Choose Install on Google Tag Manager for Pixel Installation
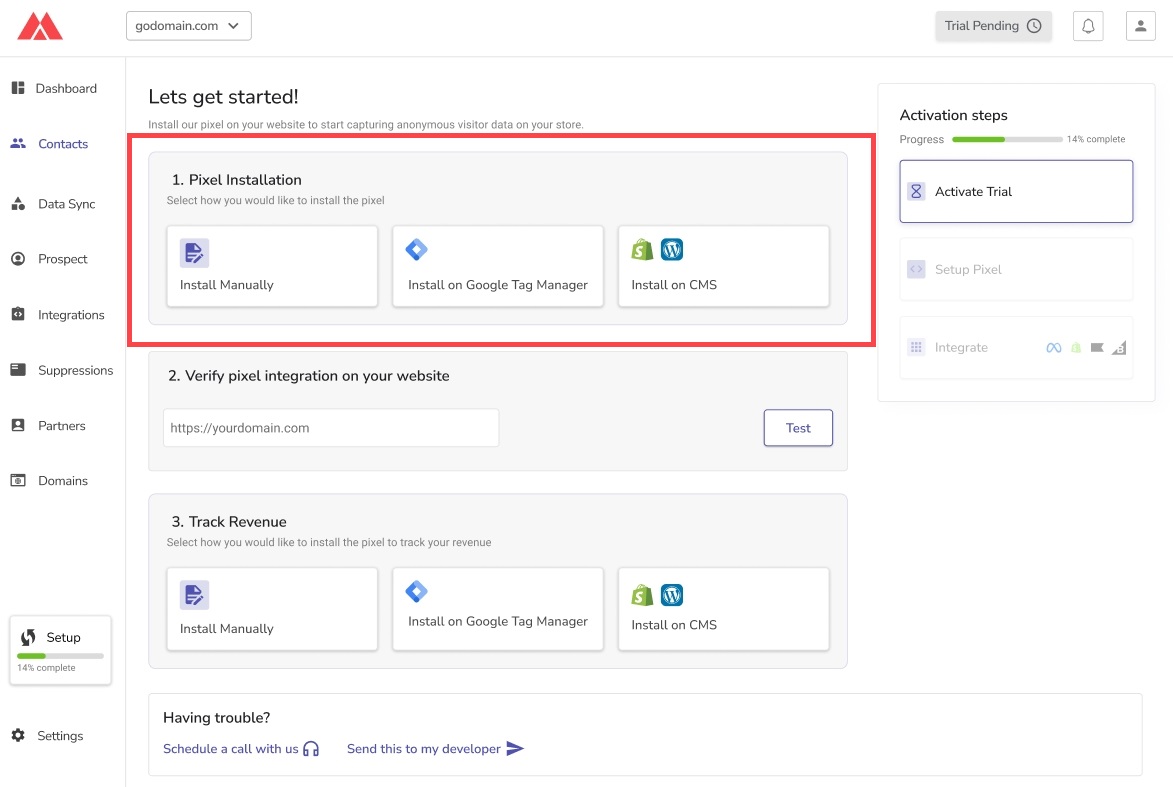 point(497,266)
